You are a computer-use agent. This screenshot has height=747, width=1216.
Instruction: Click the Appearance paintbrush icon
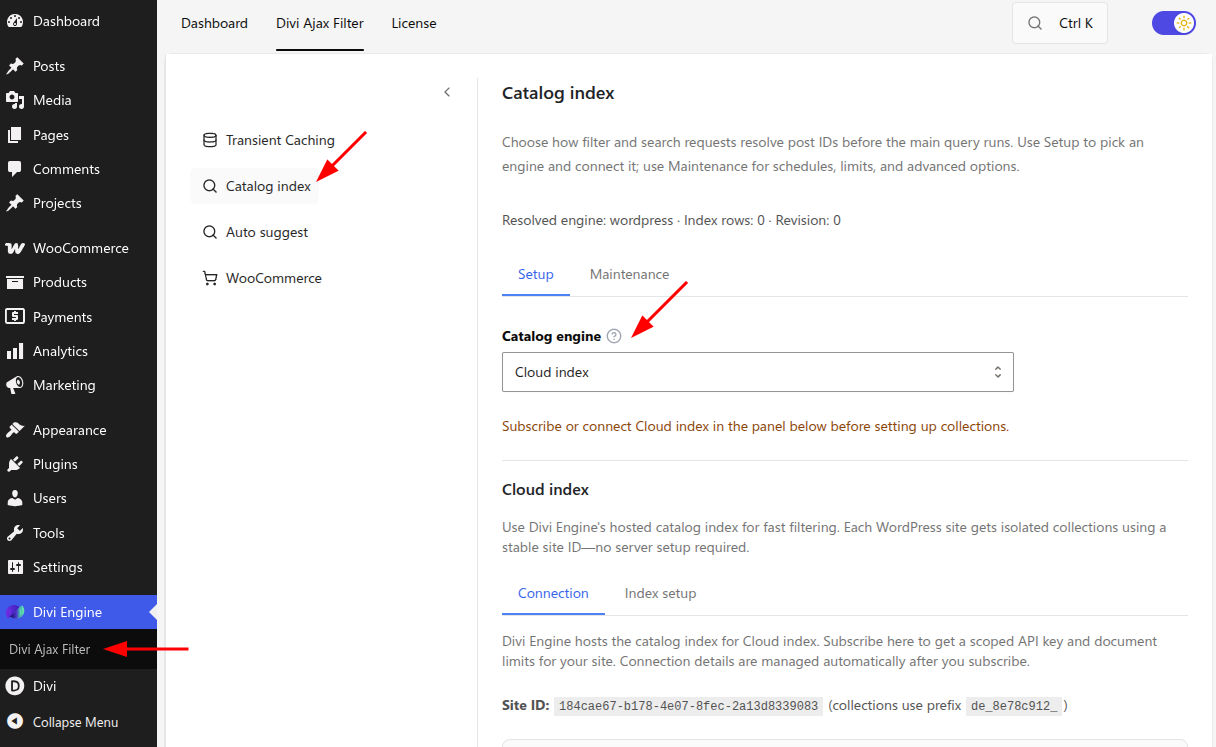[15, 430]
